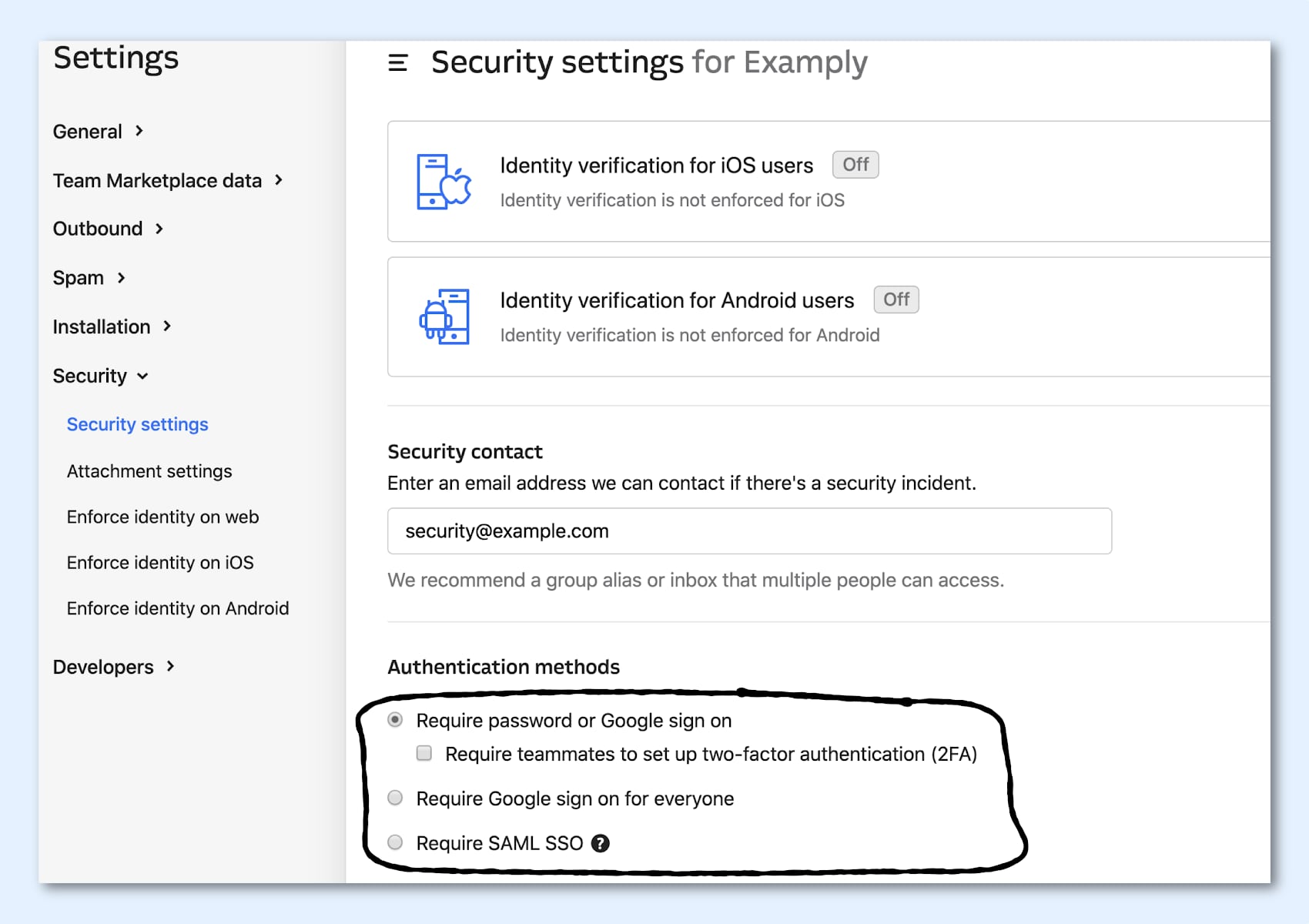Select Require Google sign on for everyone
The height and width of the screenshot is (924, 1309).
395,798
